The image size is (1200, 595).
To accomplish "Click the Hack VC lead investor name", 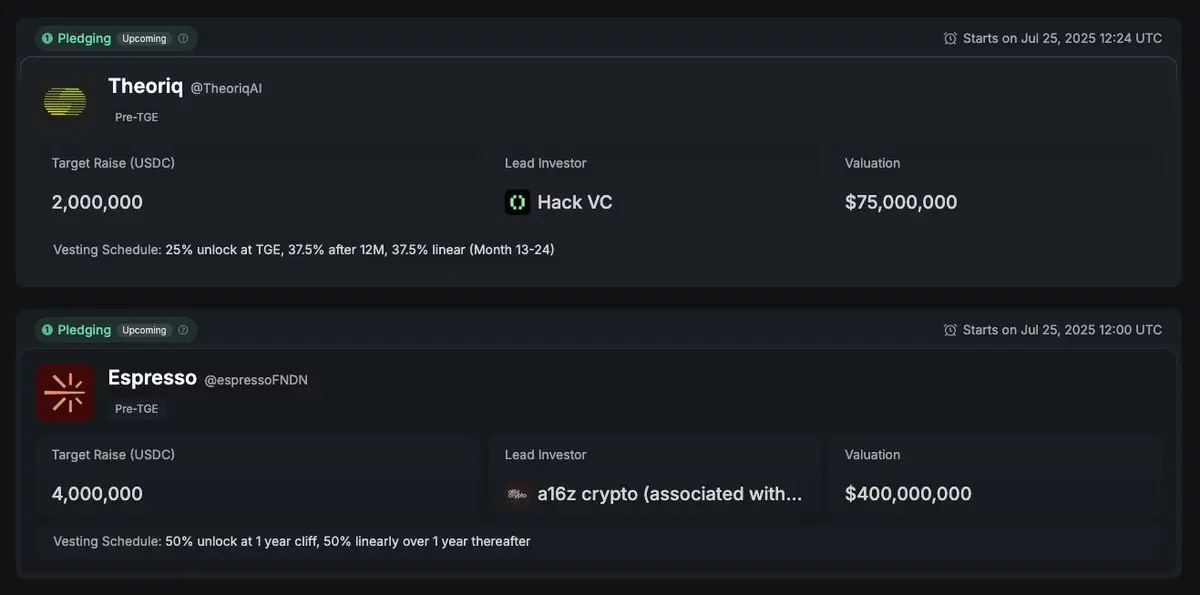I will click(x=575, y=202).
